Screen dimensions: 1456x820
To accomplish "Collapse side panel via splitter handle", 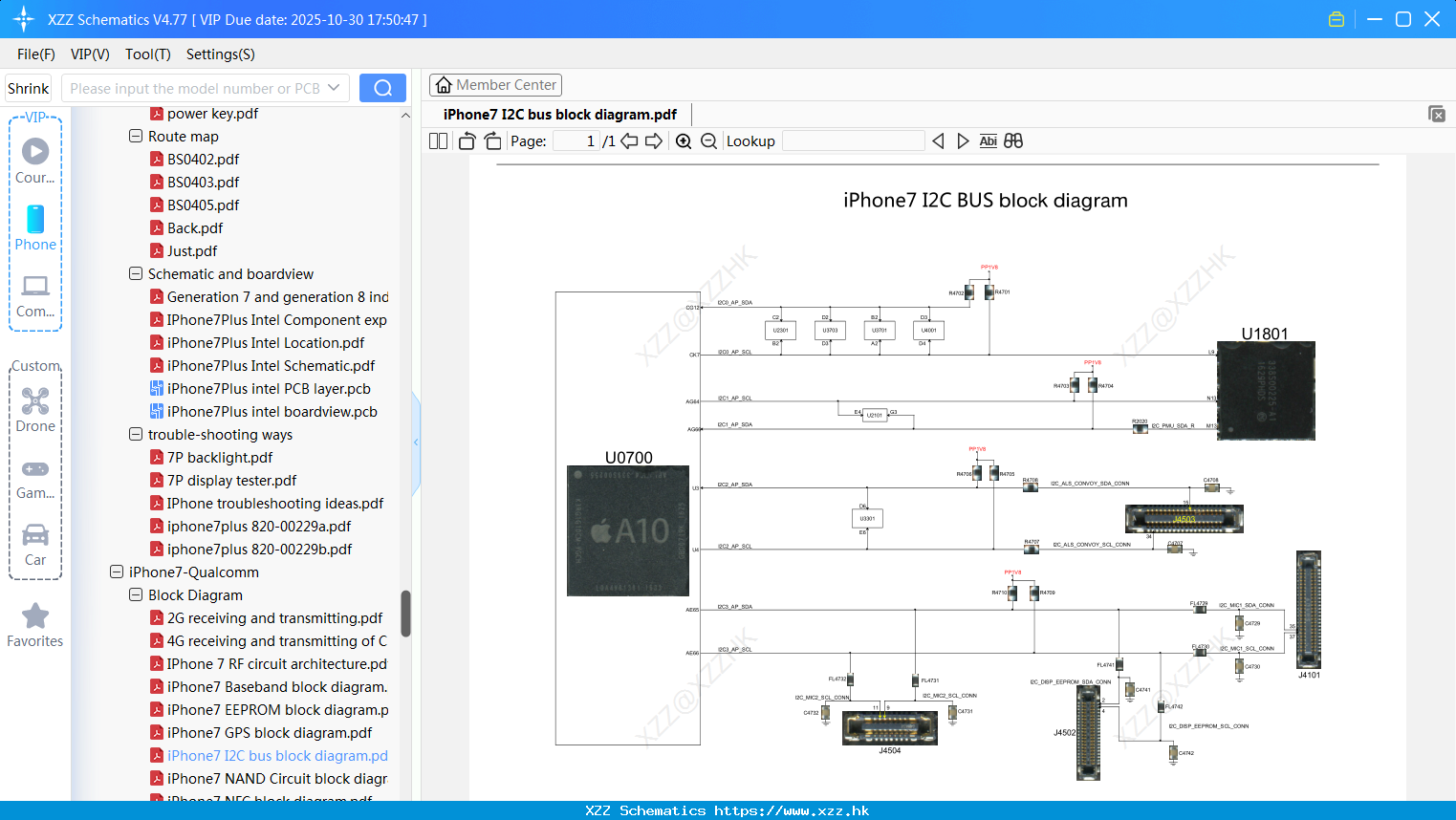I will [416, 442].
